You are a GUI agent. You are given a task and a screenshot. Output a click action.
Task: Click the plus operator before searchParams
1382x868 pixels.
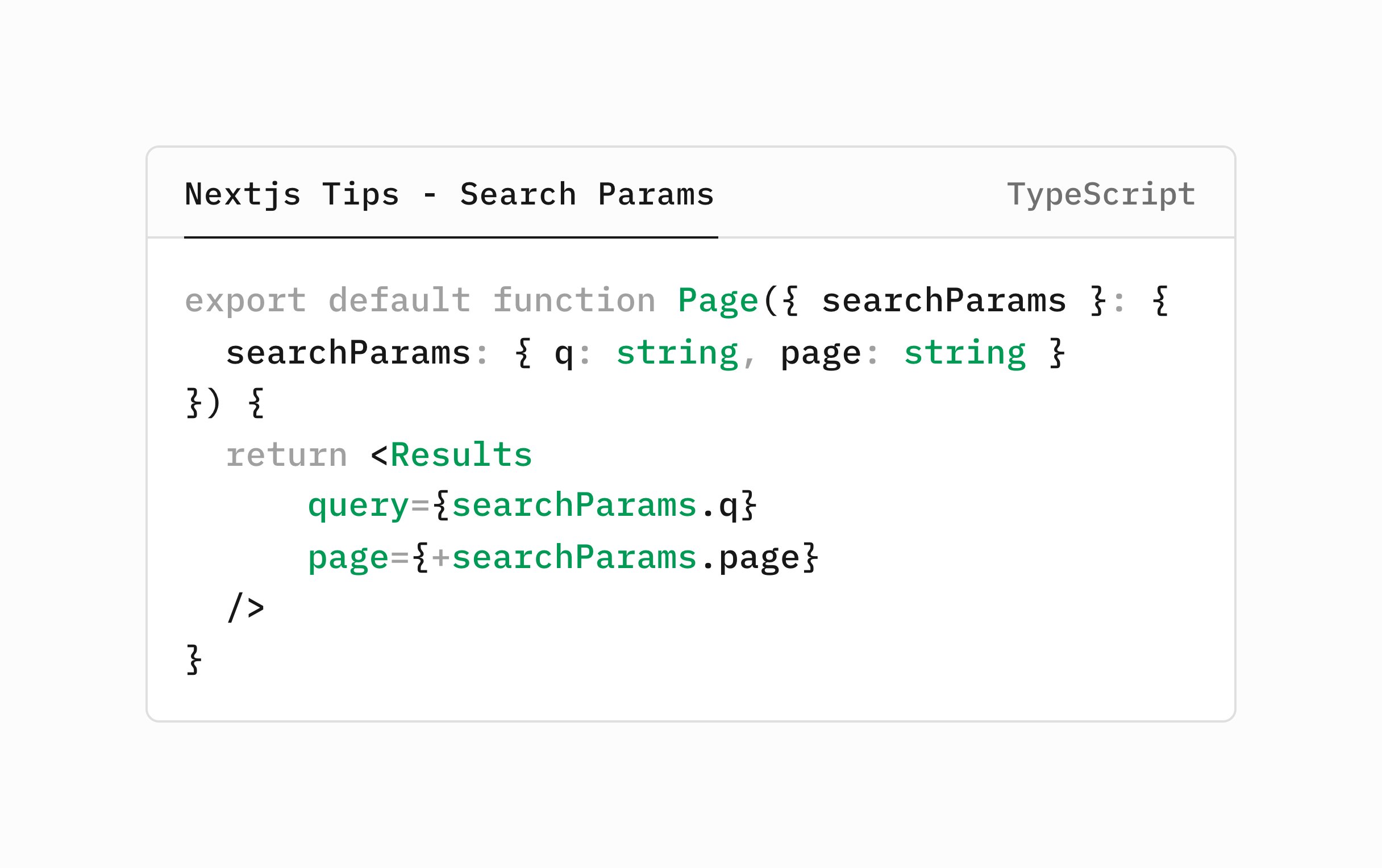(440, 558)
